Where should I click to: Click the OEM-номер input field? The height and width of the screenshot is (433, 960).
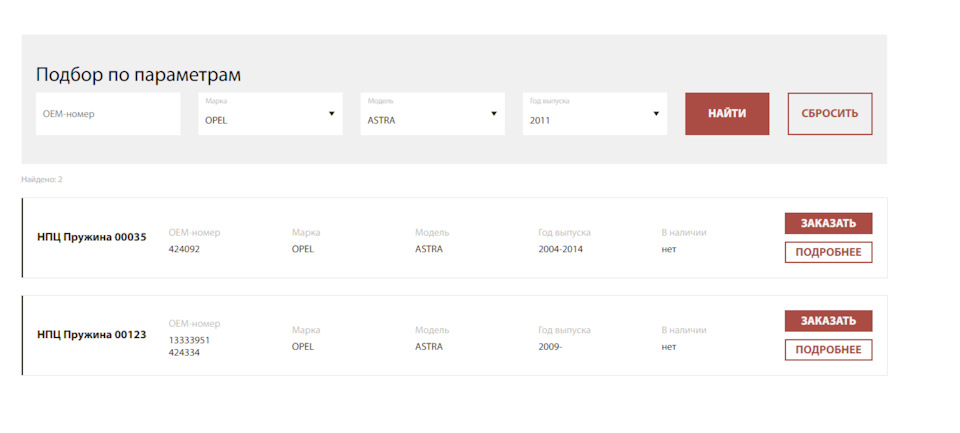[x=108, y=114]
